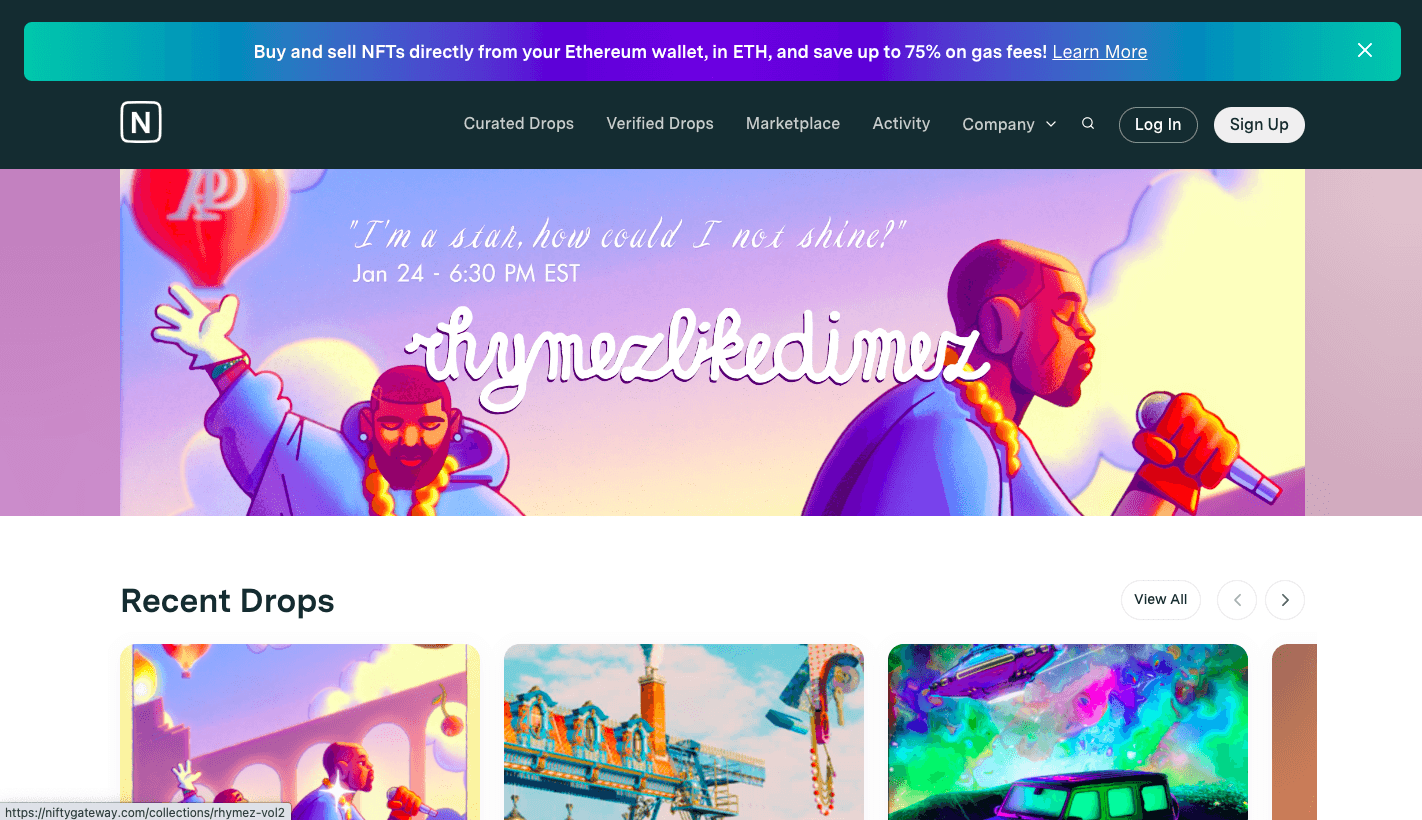The height and width of the screenshot is (820, 1422).
Task: Open the Activity page
Action: tap(901, 124)
